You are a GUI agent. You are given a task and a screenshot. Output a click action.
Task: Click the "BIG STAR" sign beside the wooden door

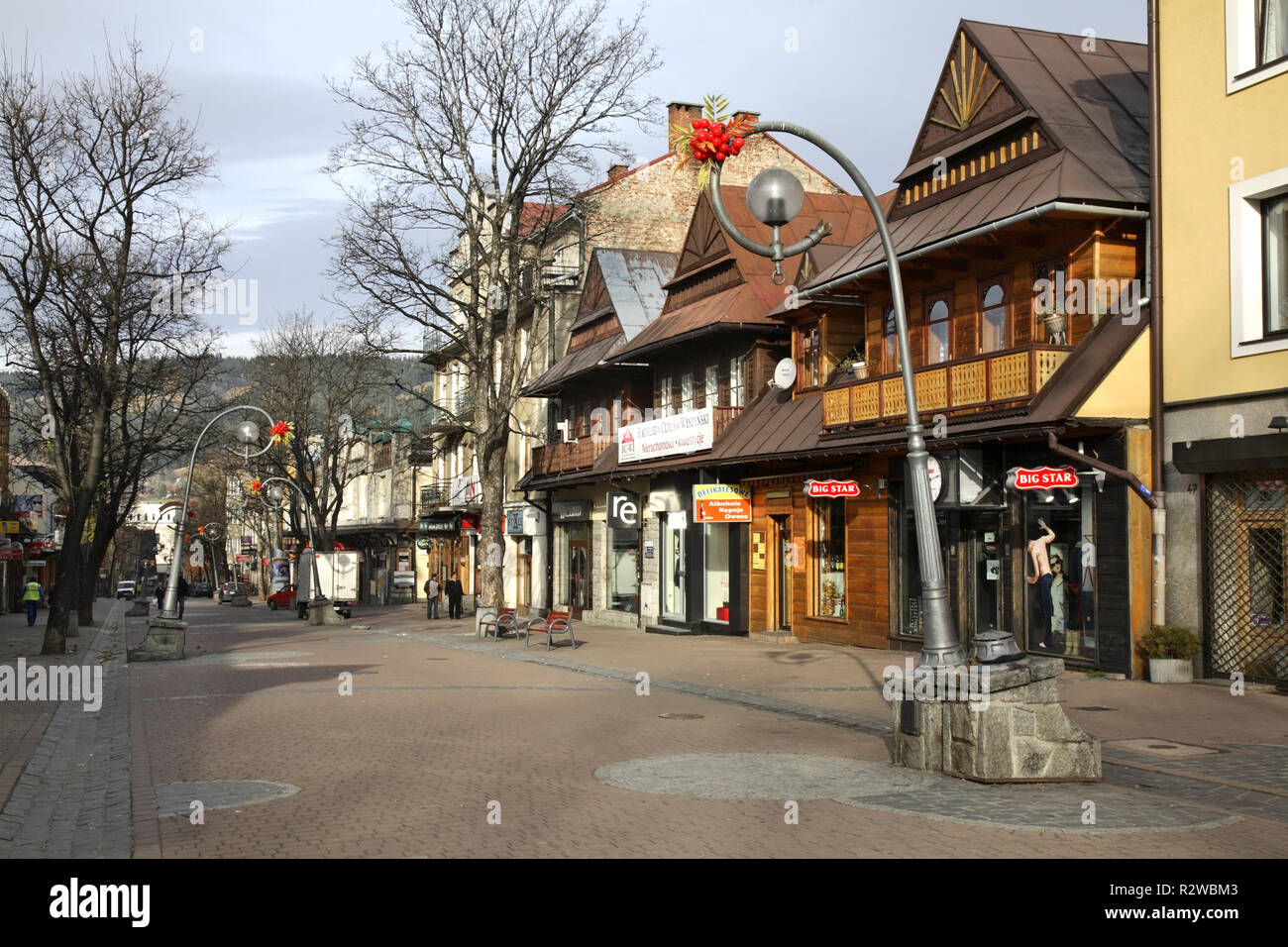831,488
